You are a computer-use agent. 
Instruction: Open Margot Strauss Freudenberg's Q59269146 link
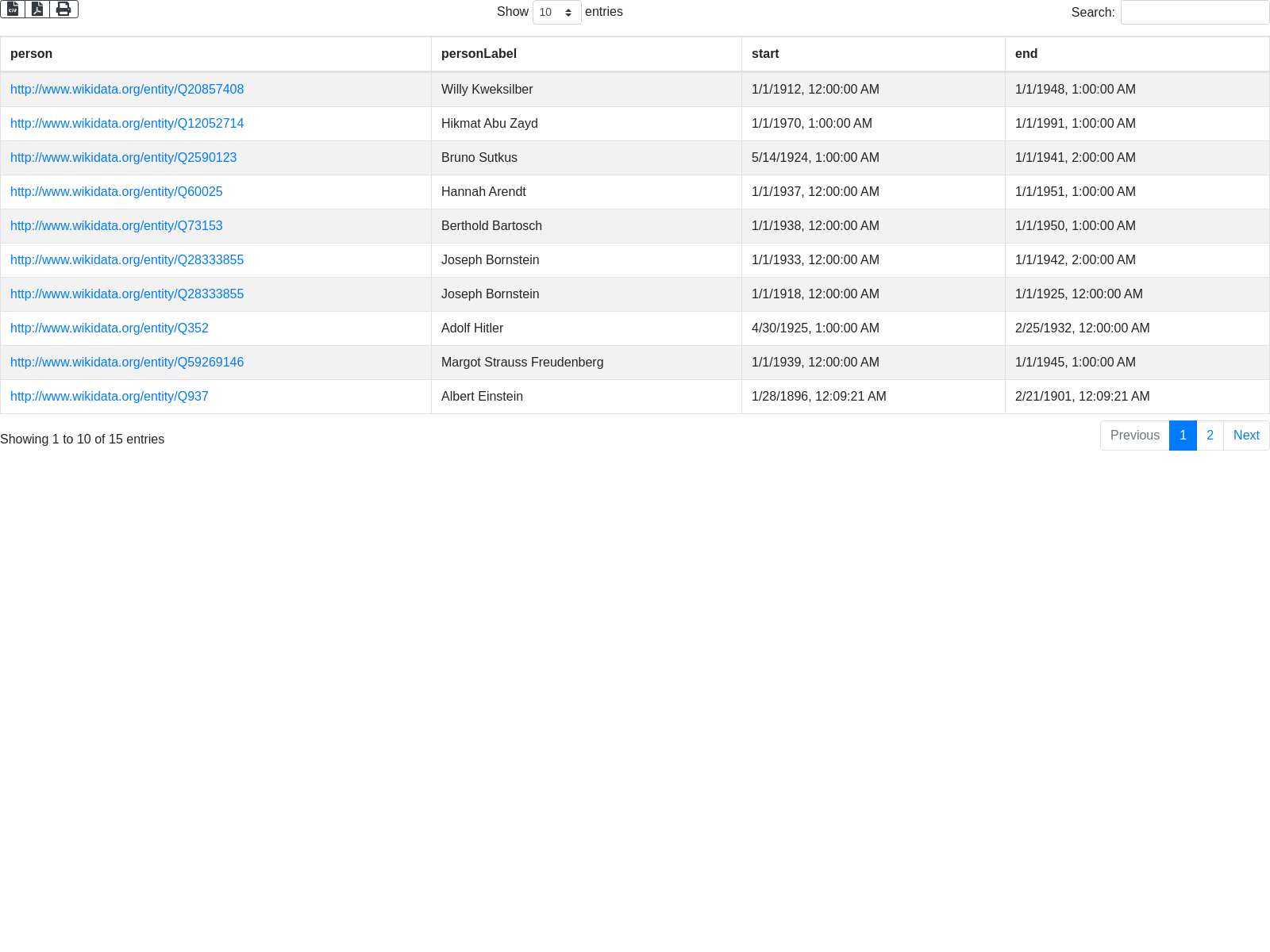point(127,363)
